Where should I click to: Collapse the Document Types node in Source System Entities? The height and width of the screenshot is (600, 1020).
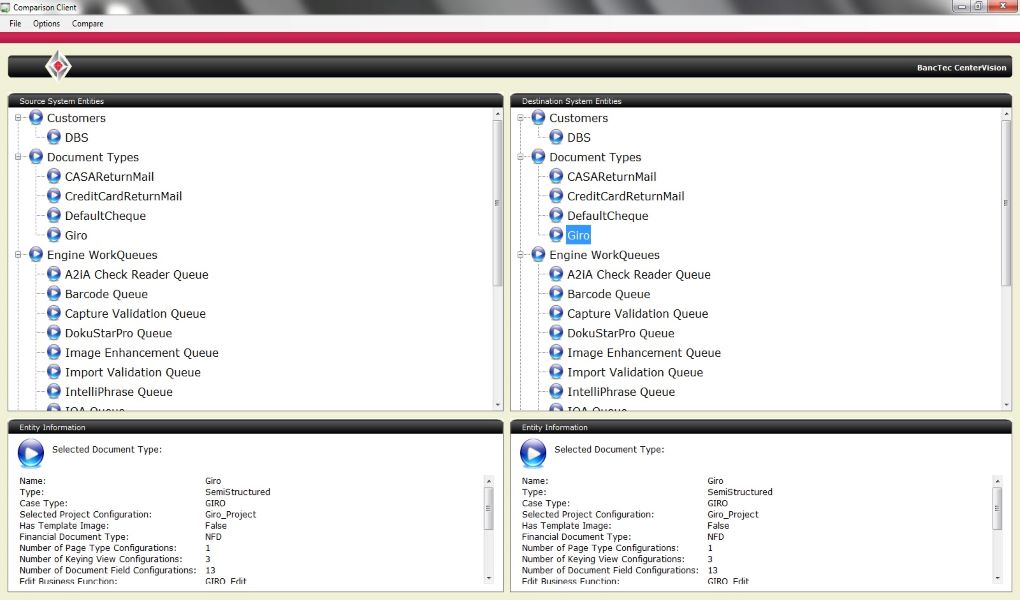[x=18, y=157]
